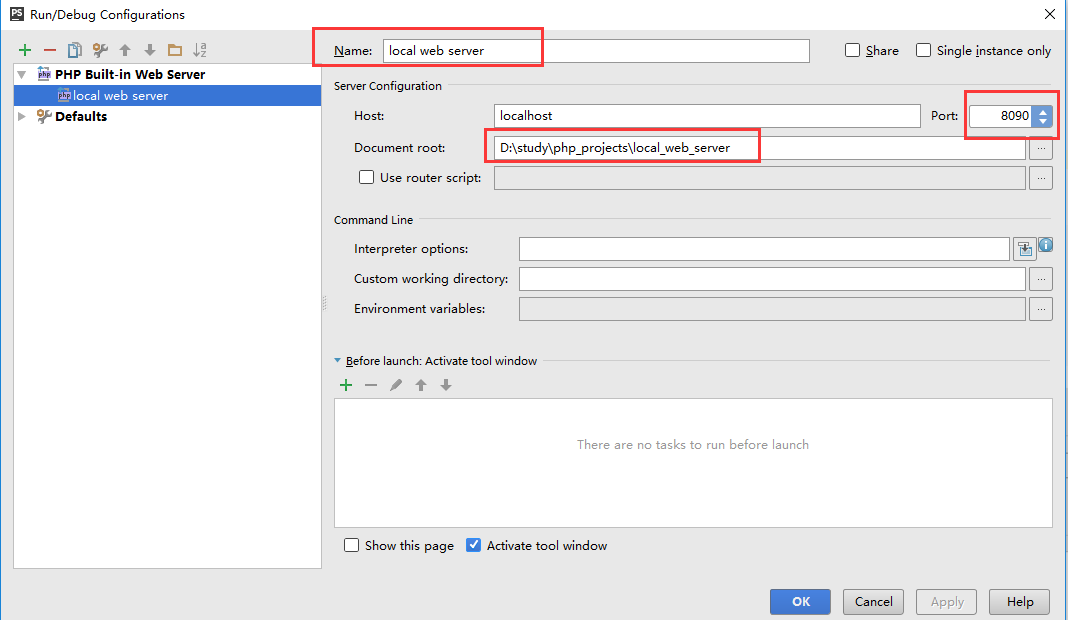Toggle Single instance only
The width and height of the screenshot is (1068, 620).
click(924, 50)
